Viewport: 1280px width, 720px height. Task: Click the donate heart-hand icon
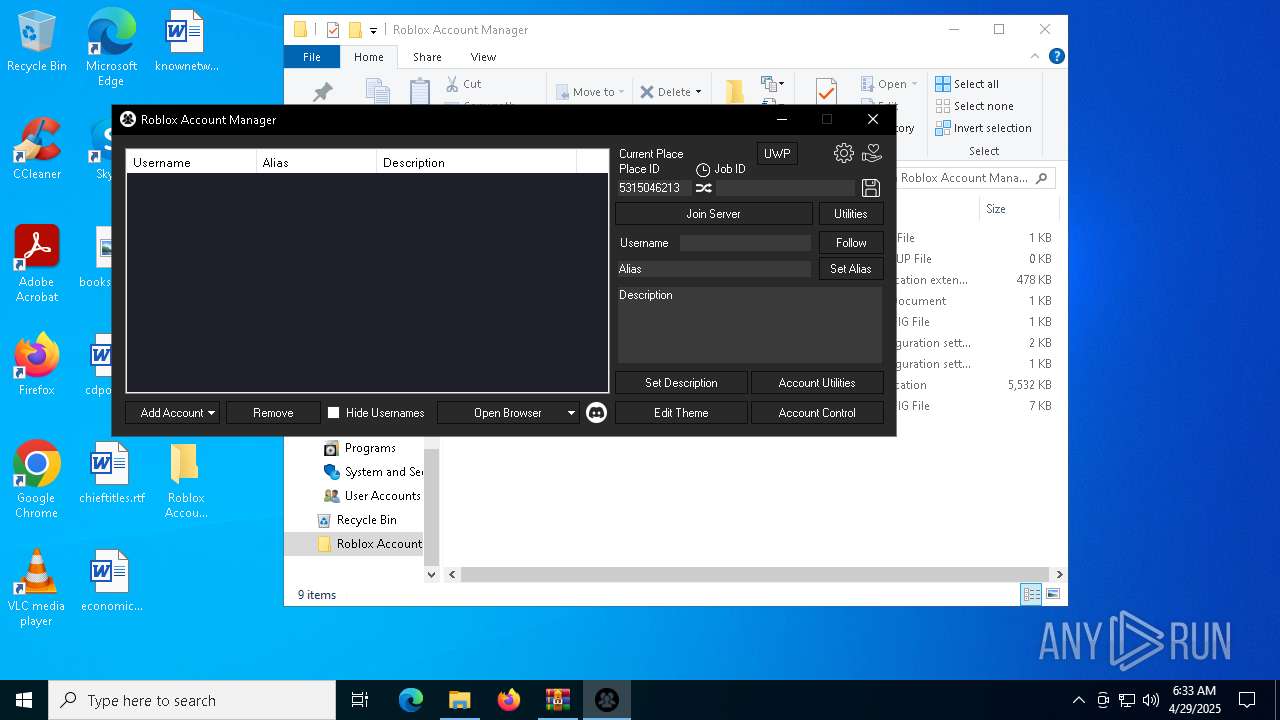[872, 153]
